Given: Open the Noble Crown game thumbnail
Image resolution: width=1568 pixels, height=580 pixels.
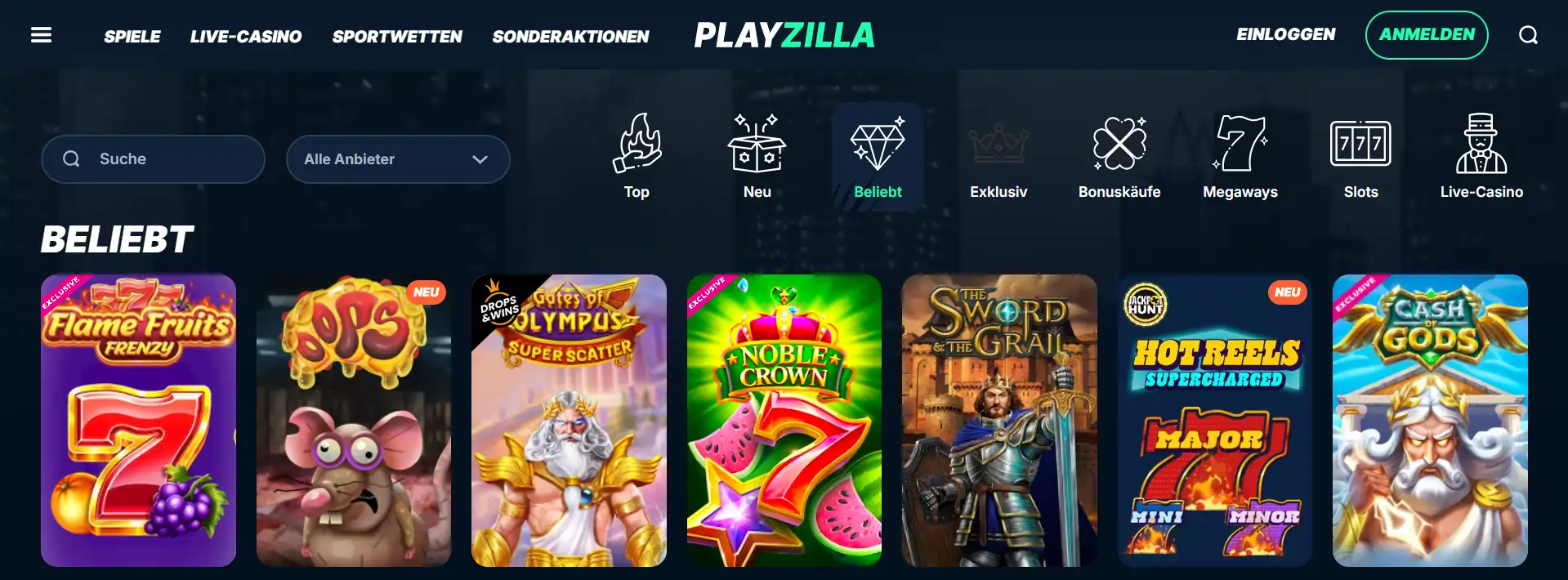Looking at the screenshot, I should (x=784, y=421).
